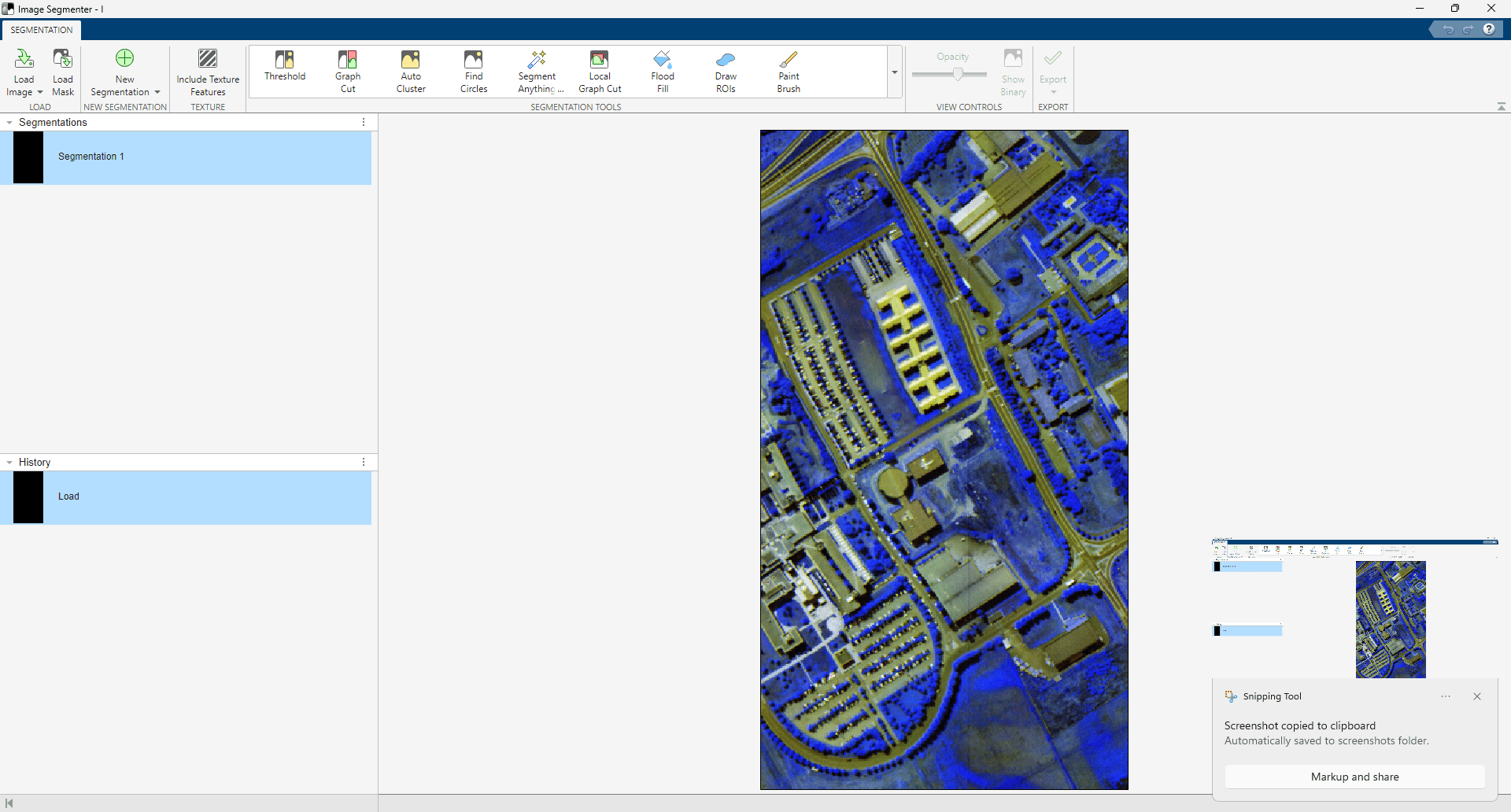Image resolution: width=1511 pixels, height=812 pixels.
Task: Collapse the Segmentations panel
Action: click(x=9, y=122)
